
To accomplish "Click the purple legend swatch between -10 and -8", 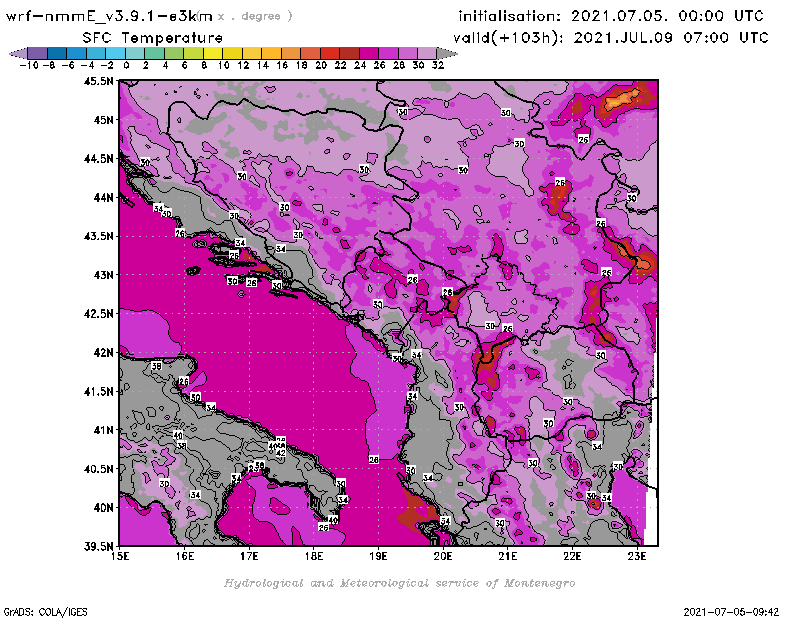I will 38,53.
